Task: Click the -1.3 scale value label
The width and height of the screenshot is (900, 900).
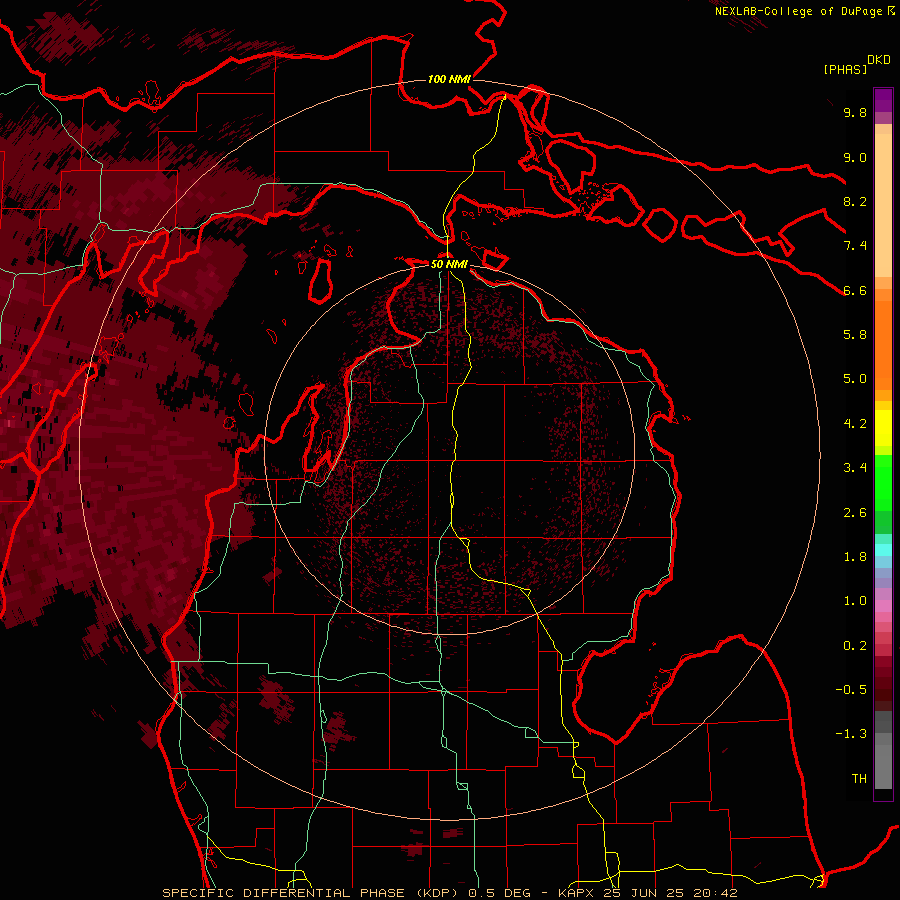Action: [851, 734]
